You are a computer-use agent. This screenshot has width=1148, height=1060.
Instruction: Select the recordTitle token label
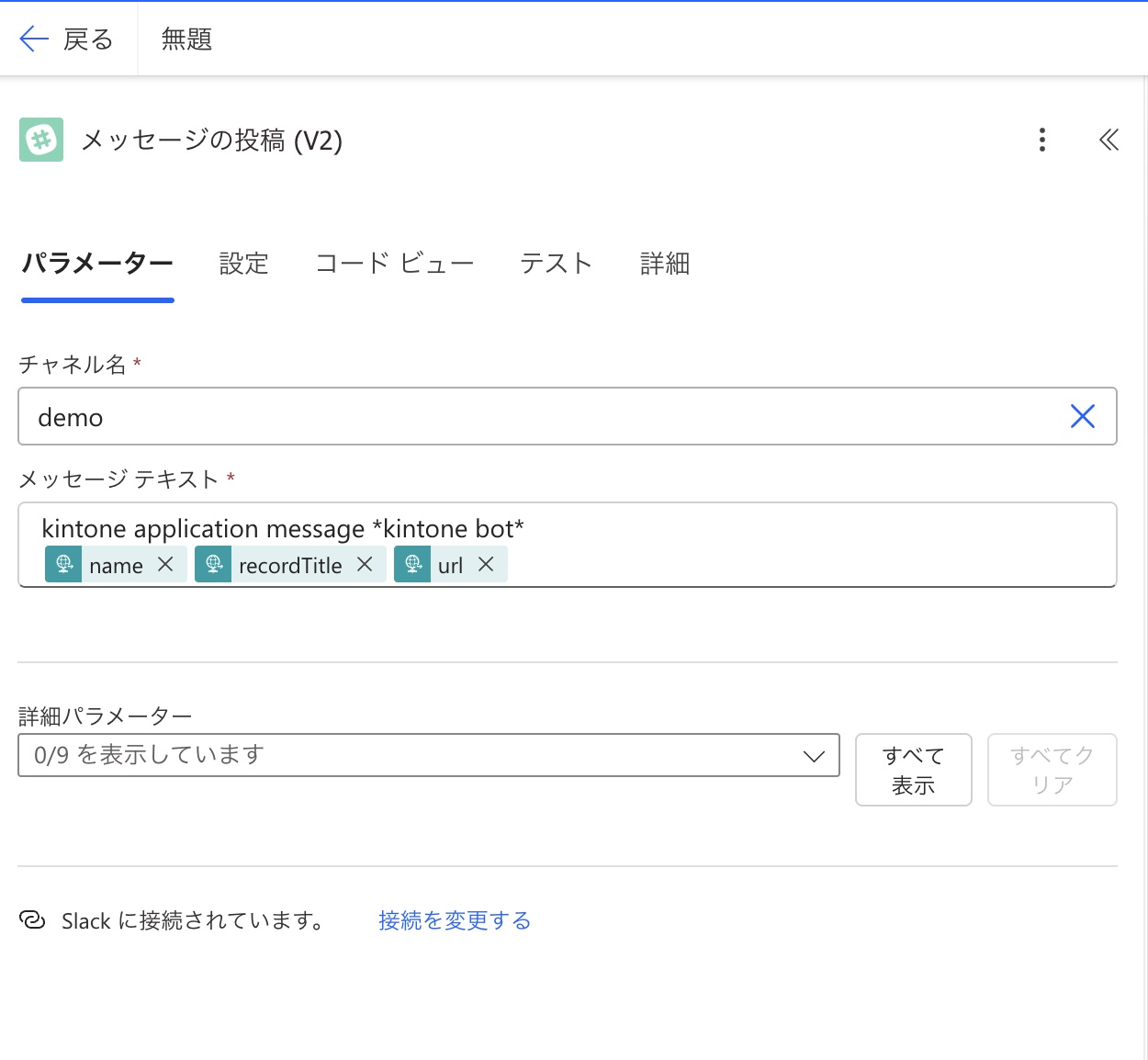pos(290,566)
